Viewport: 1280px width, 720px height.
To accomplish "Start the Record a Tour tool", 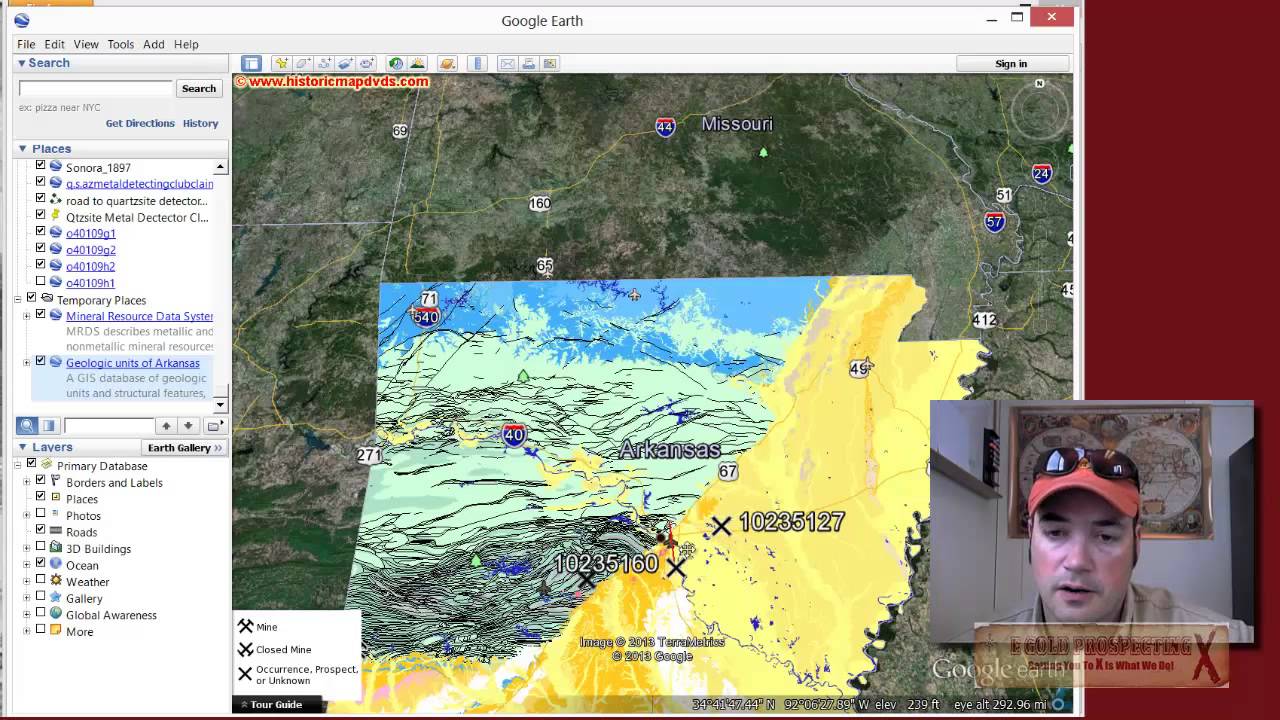I will (366, 63).
